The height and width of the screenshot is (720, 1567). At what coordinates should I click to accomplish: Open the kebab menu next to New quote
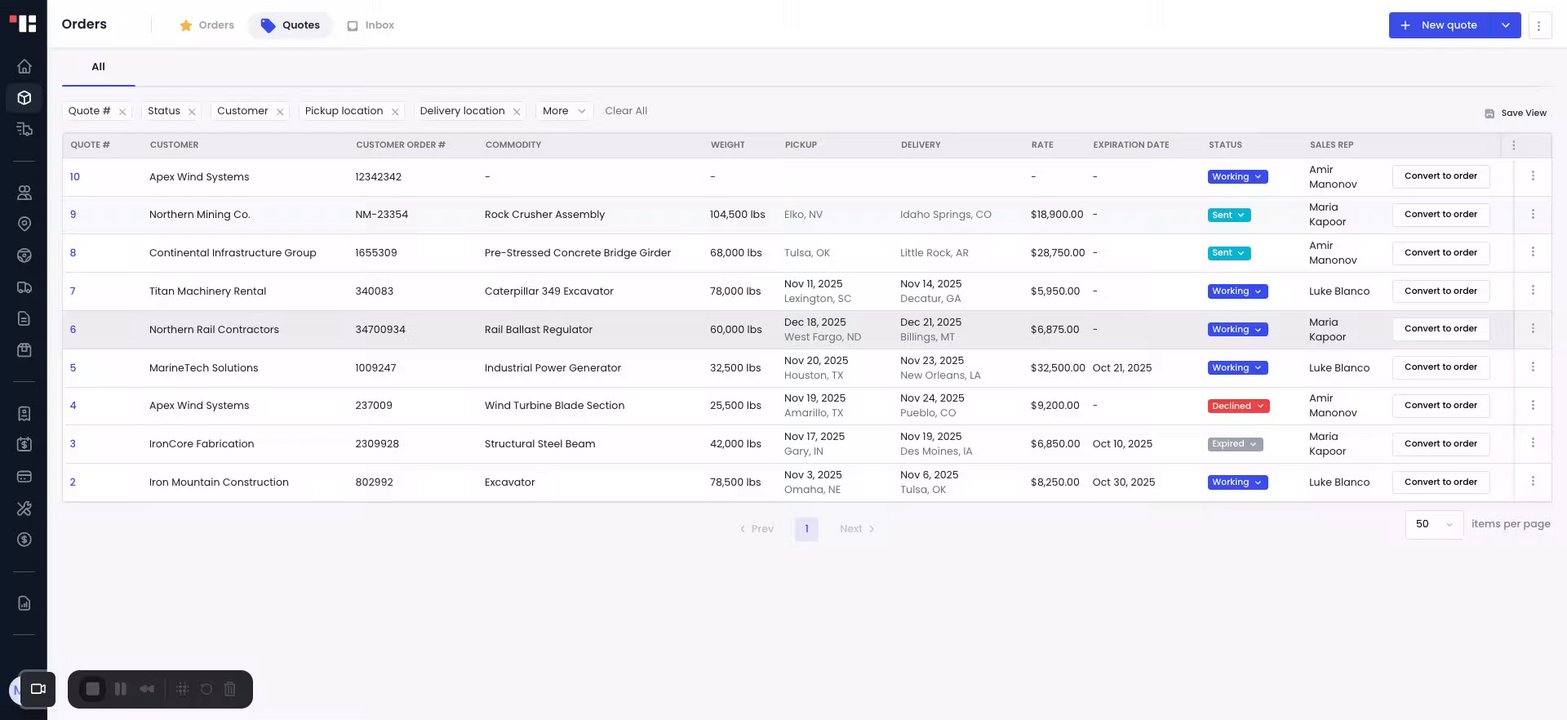point(1539,25)
